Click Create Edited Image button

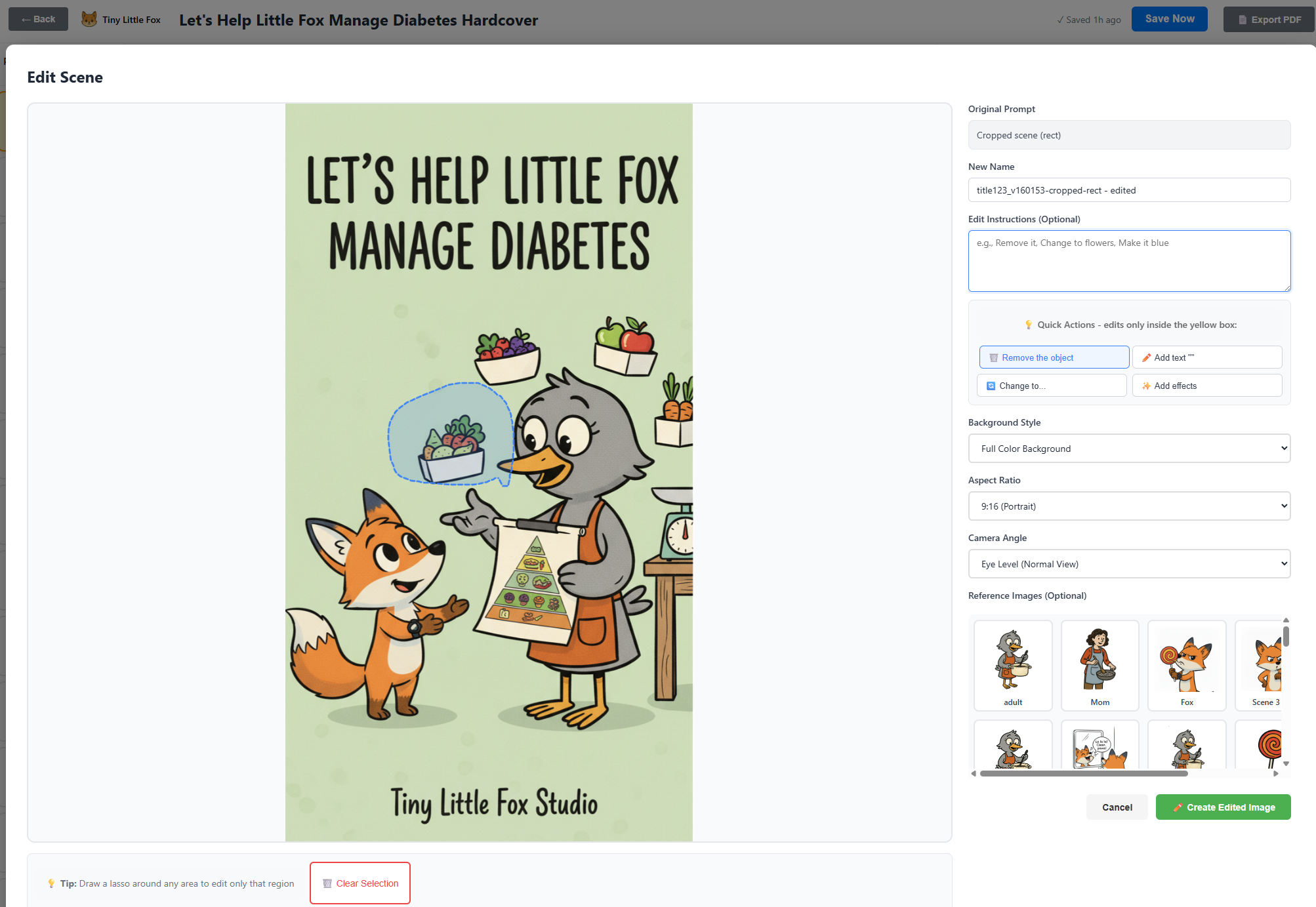(x=1223, y=807)
